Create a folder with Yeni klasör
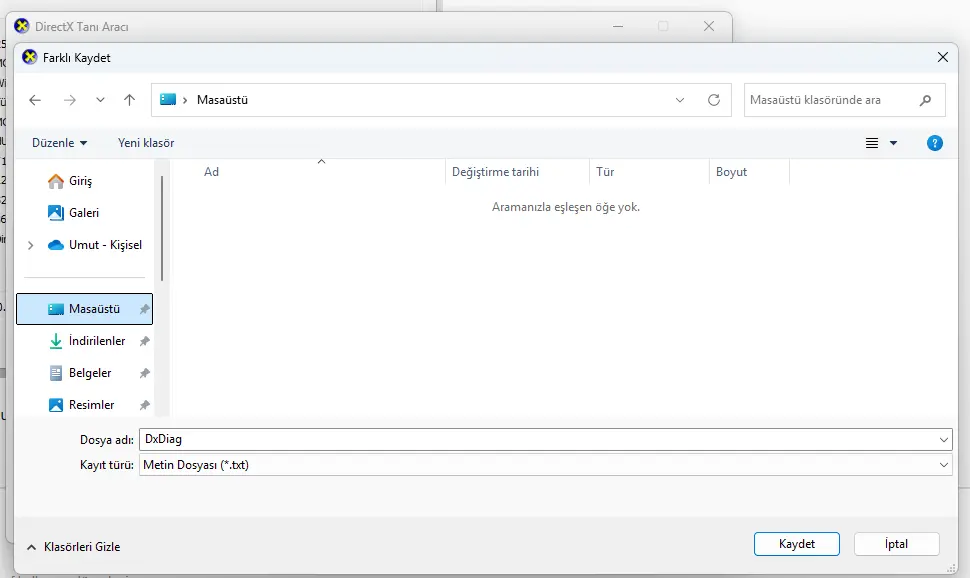 tap(146, 143)
